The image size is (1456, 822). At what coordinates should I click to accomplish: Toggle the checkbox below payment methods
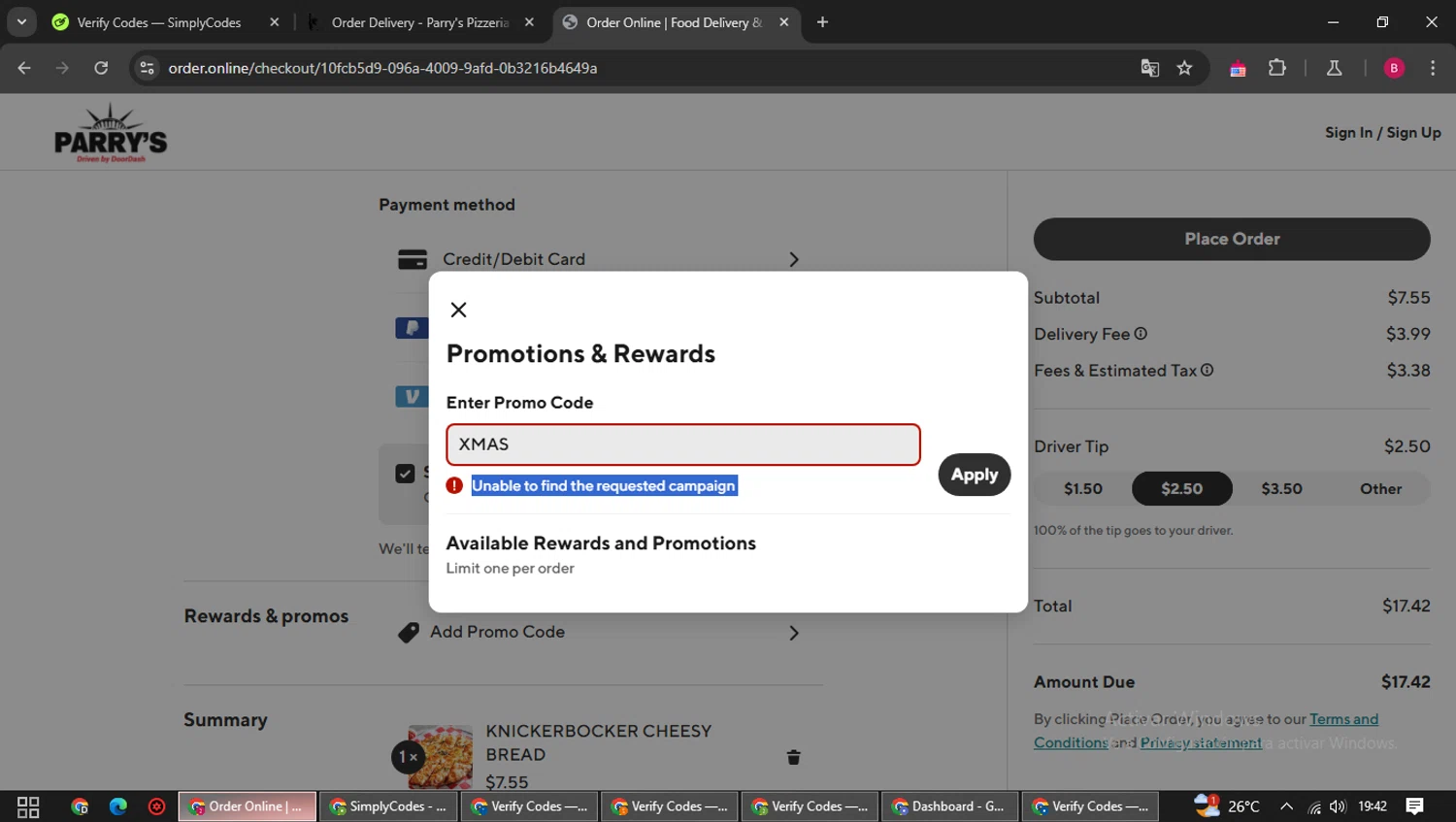click(x=405, y=473)
